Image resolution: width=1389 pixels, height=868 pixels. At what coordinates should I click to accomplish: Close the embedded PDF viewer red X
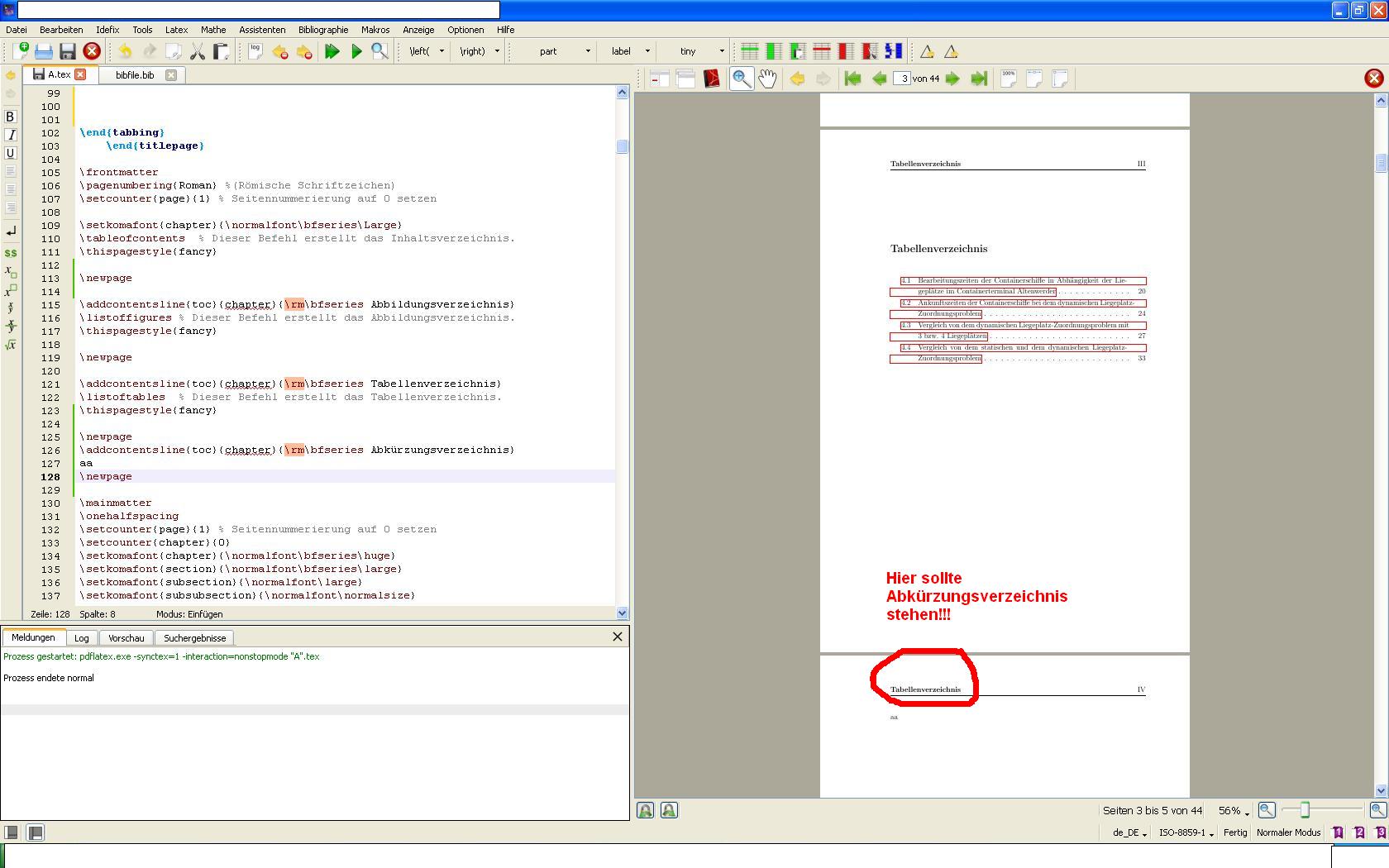1374,79
